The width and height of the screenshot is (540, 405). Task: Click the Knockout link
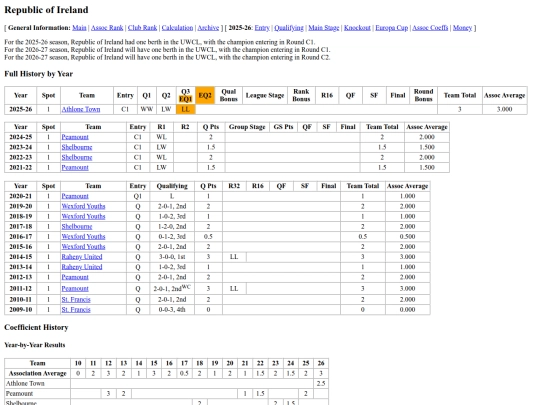357,28
